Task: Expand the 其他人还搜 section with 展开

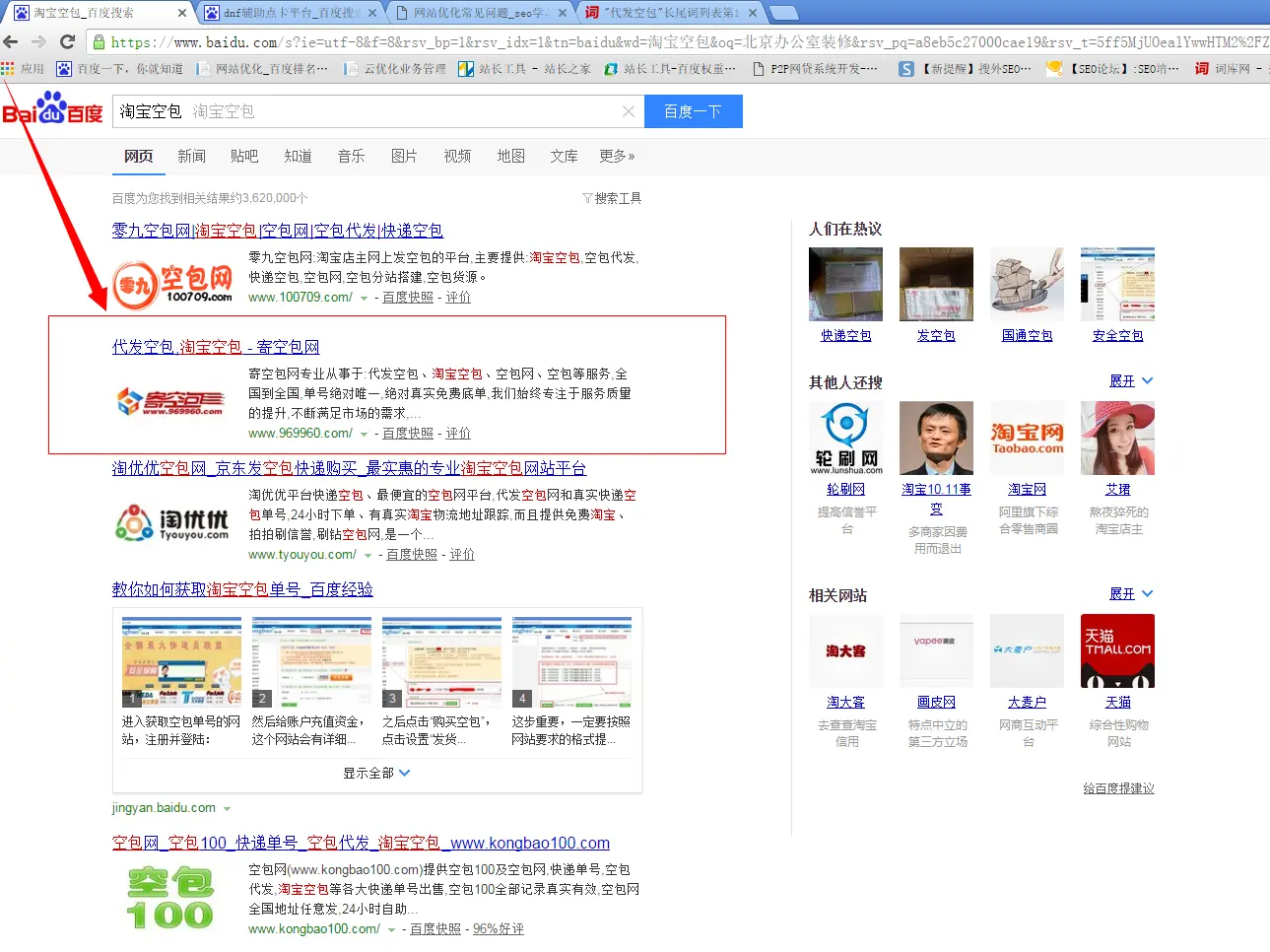Action: point(1131,380)
